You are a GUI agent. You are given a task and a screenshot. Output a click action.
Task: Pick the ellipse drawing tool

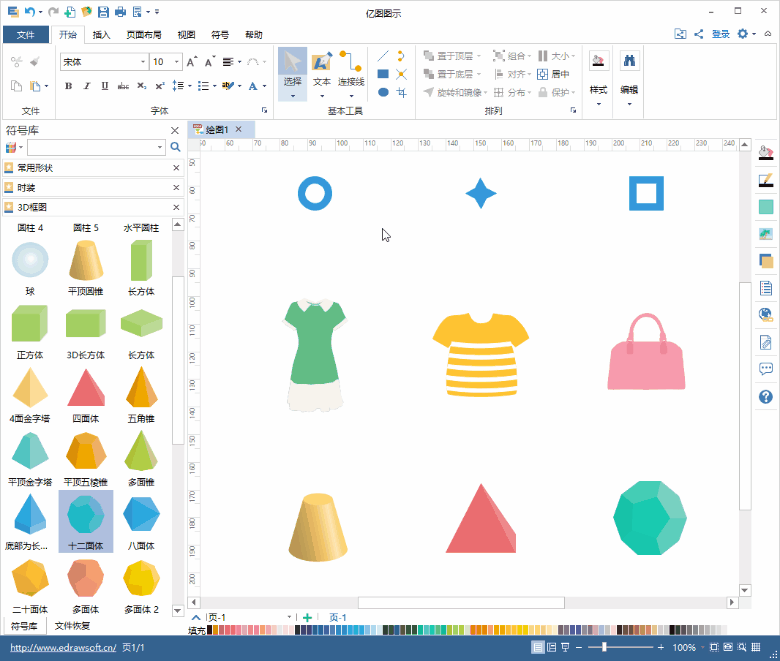tap(383, 92)
